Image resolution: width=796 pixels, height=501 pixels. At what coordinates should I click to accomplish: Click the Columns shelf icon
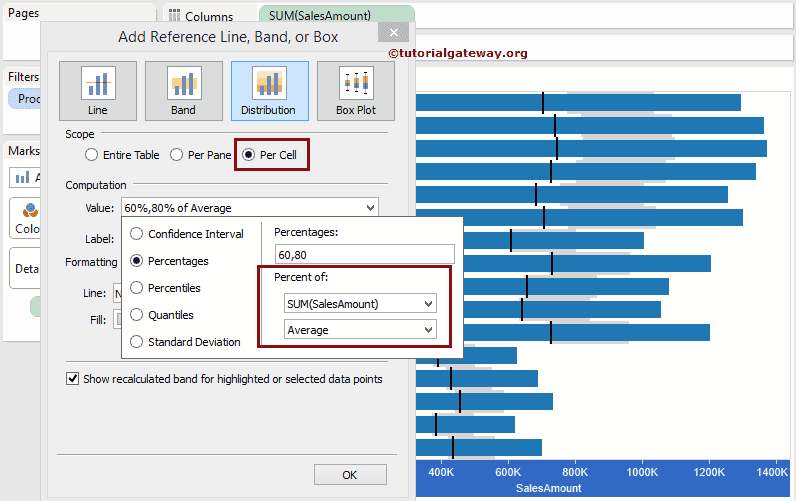(174, 16)
